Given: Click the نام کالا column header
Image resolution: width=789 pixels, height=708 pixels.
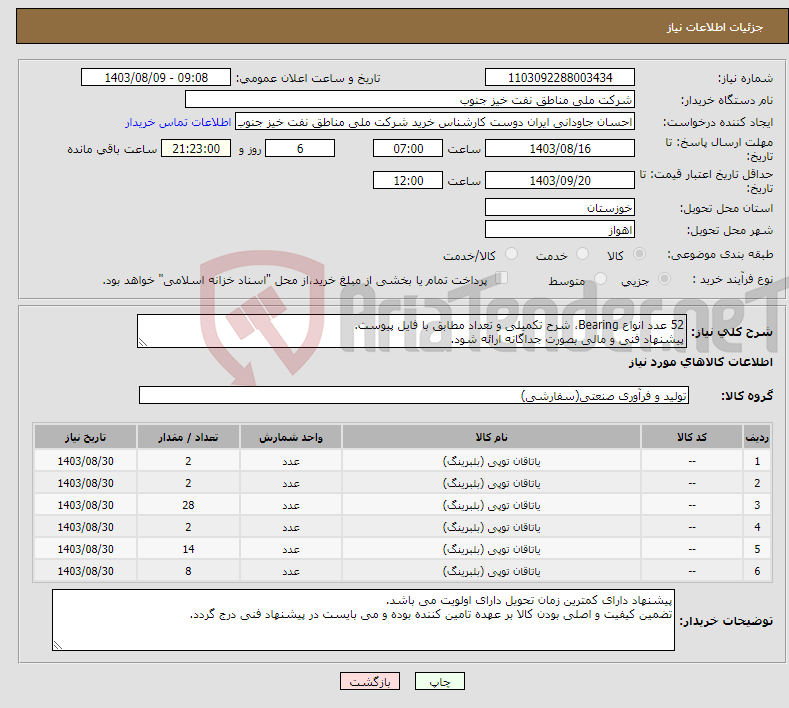Looking at the screenshot, I should 491,437.
